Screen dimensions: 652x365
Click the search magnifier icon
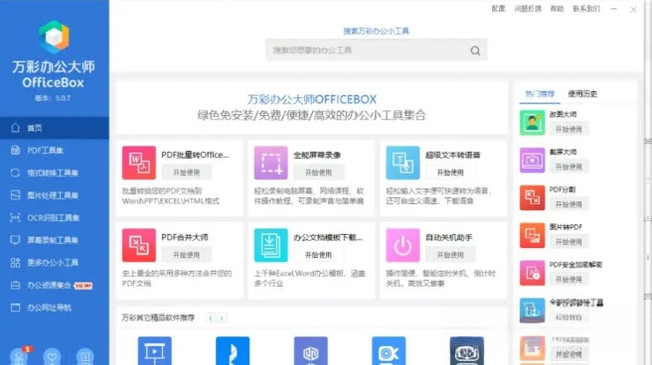[475, 51]
